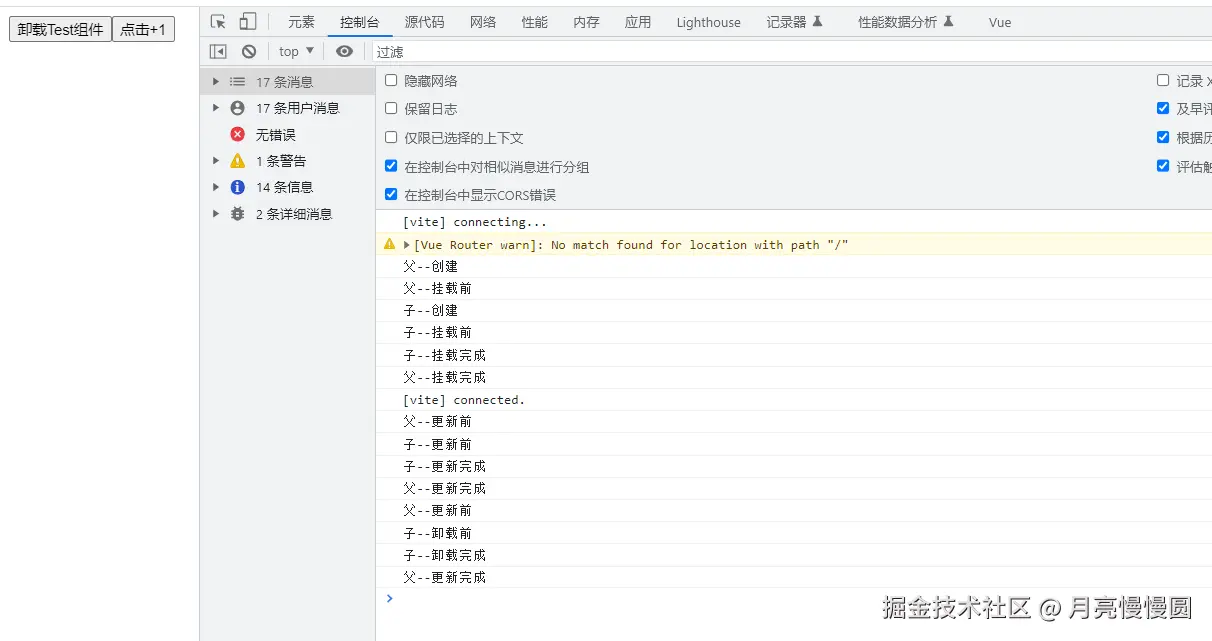Switch to the 元素 tab
This screenshot has width=1212, height=641.
pos(301,22)
